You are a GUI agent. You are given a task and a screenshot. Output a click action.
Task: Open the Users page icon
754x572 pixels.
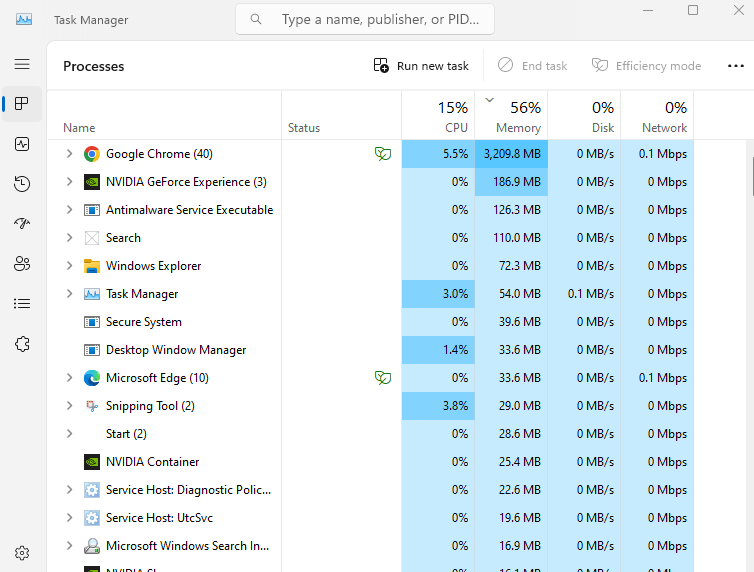coord(22,263)
